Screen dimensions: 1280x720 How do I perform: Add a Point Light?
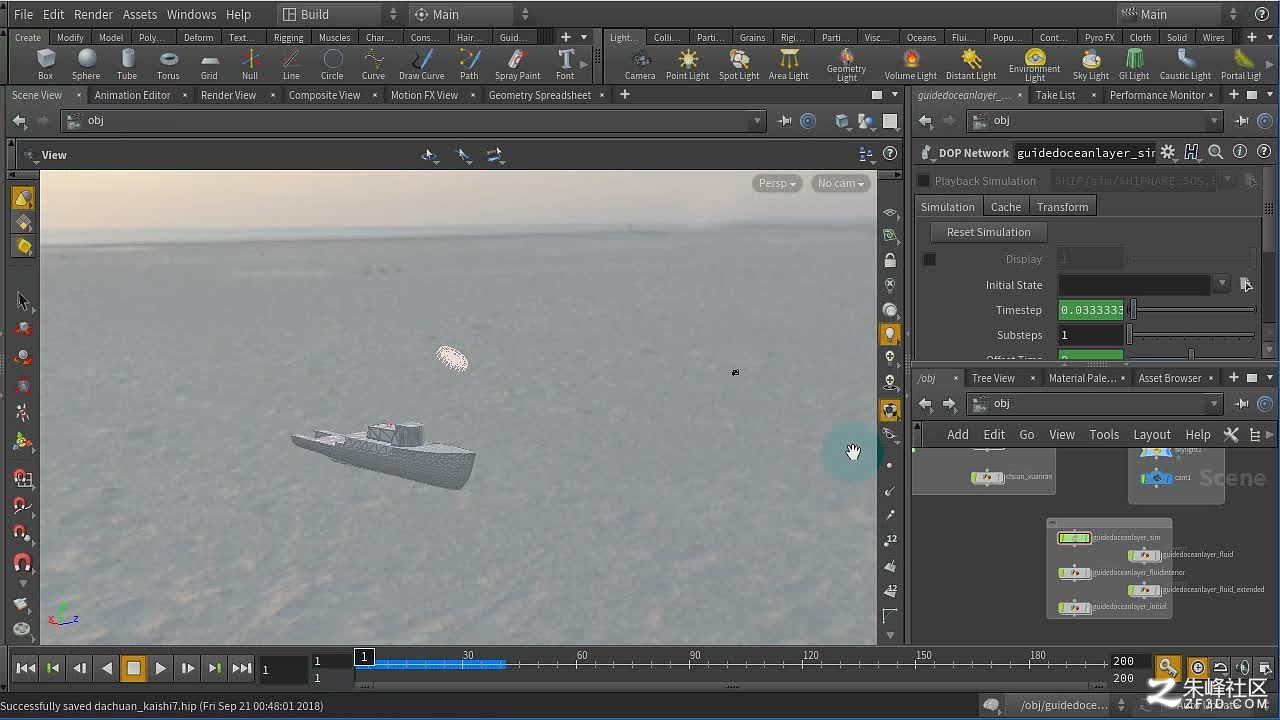(687, 64)
